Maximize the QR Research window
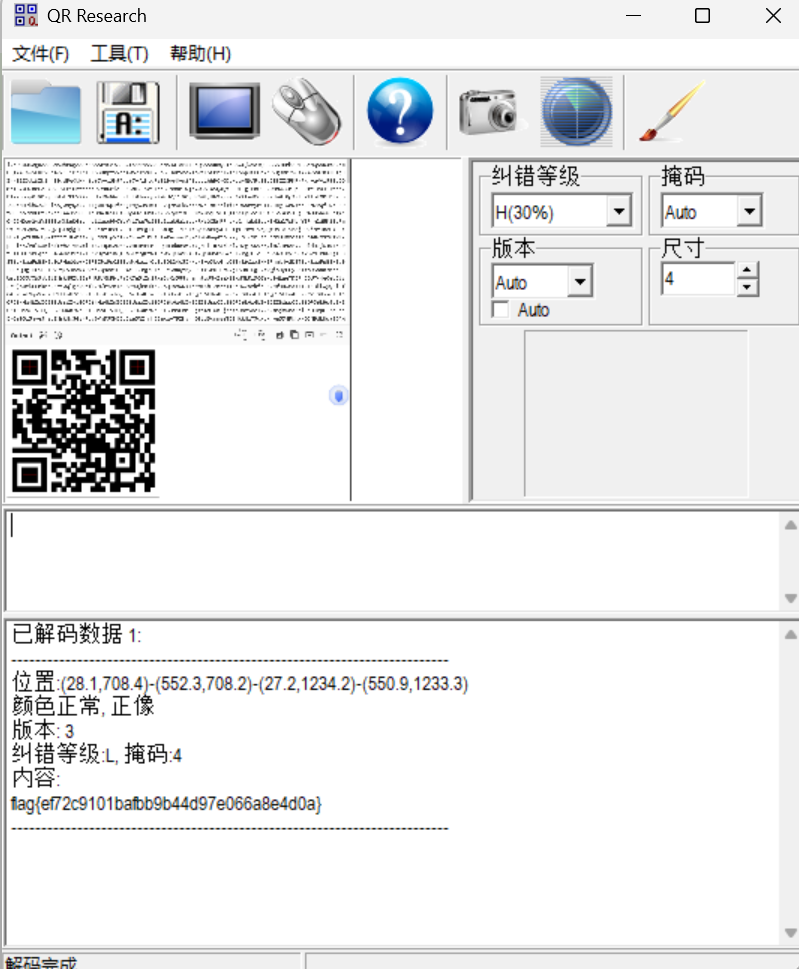Screen dimensions: 799x969 [702, 15]
